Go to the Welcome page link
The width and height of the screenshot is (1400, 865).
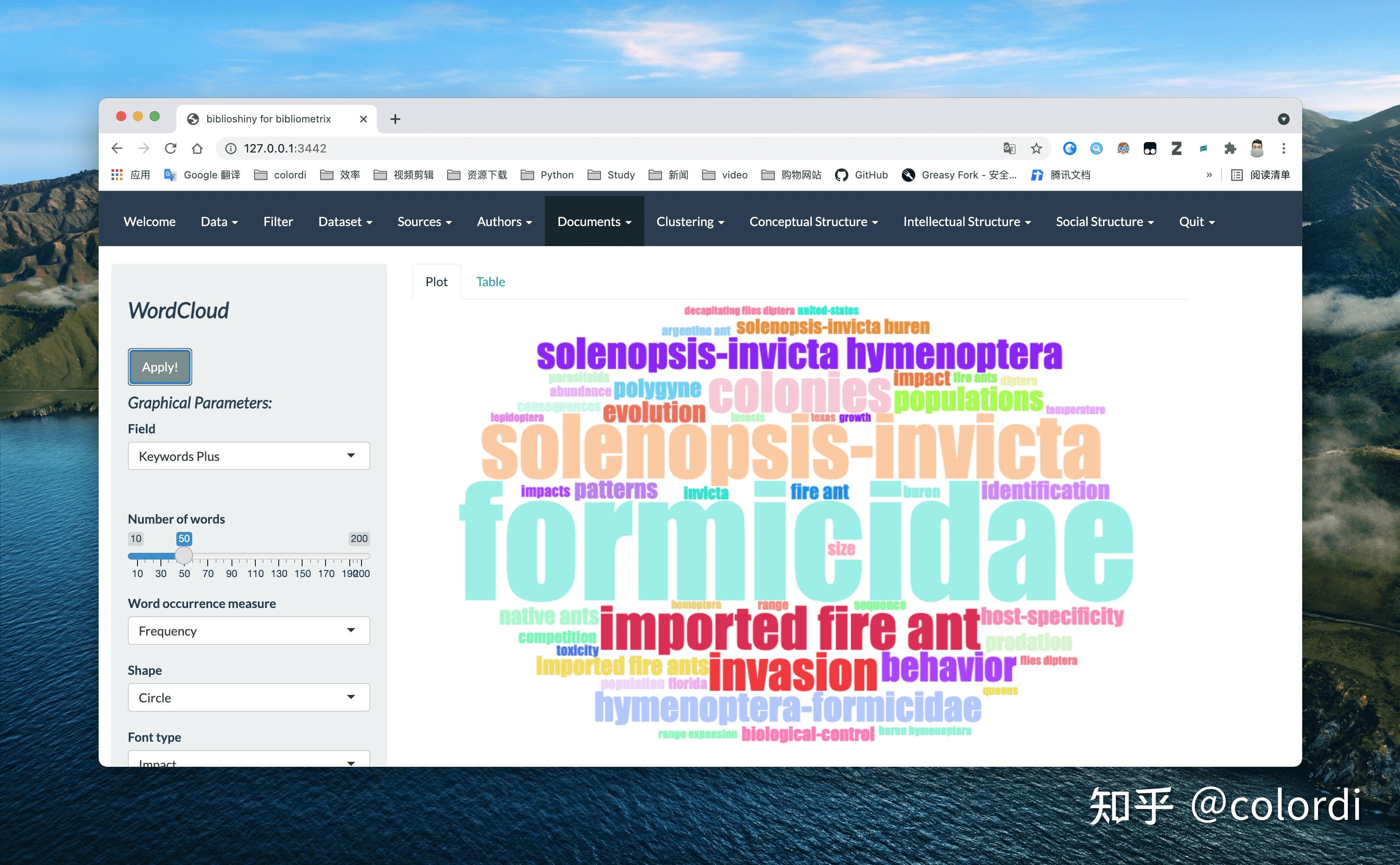[149, 221]
